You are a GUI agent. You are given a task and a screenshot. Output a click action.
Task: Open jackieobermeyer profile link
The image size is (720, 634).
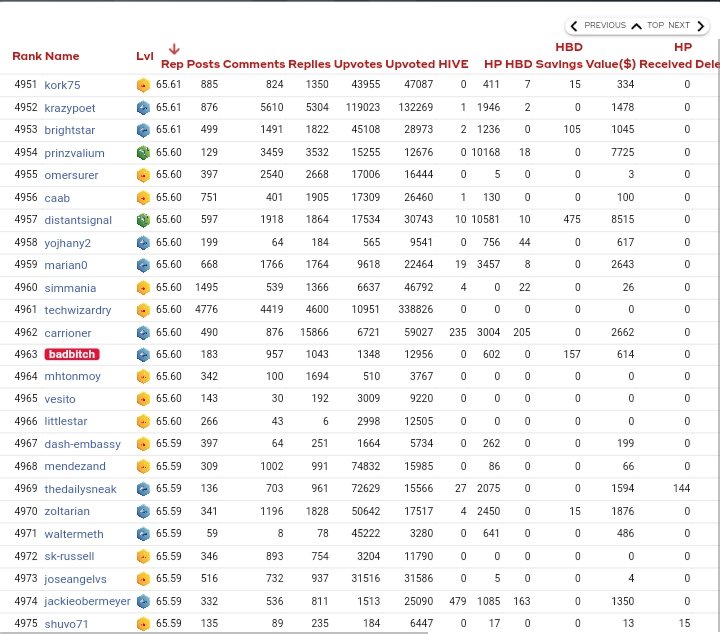(x=87, y=601)
